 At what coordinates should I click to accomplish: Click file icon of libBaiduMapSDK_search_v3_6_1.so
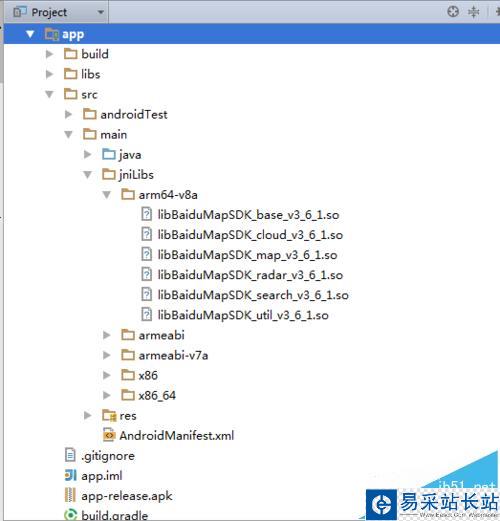click(146, 295)
